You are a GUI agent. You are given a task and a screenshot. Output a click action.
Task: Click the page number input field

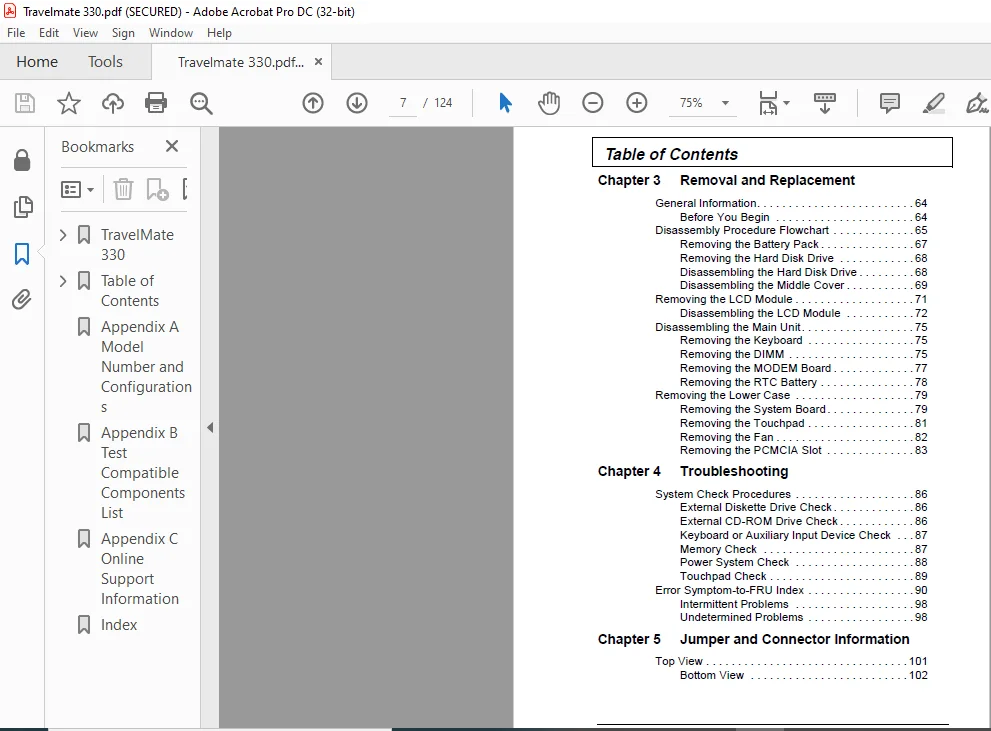tap(403, 102)
